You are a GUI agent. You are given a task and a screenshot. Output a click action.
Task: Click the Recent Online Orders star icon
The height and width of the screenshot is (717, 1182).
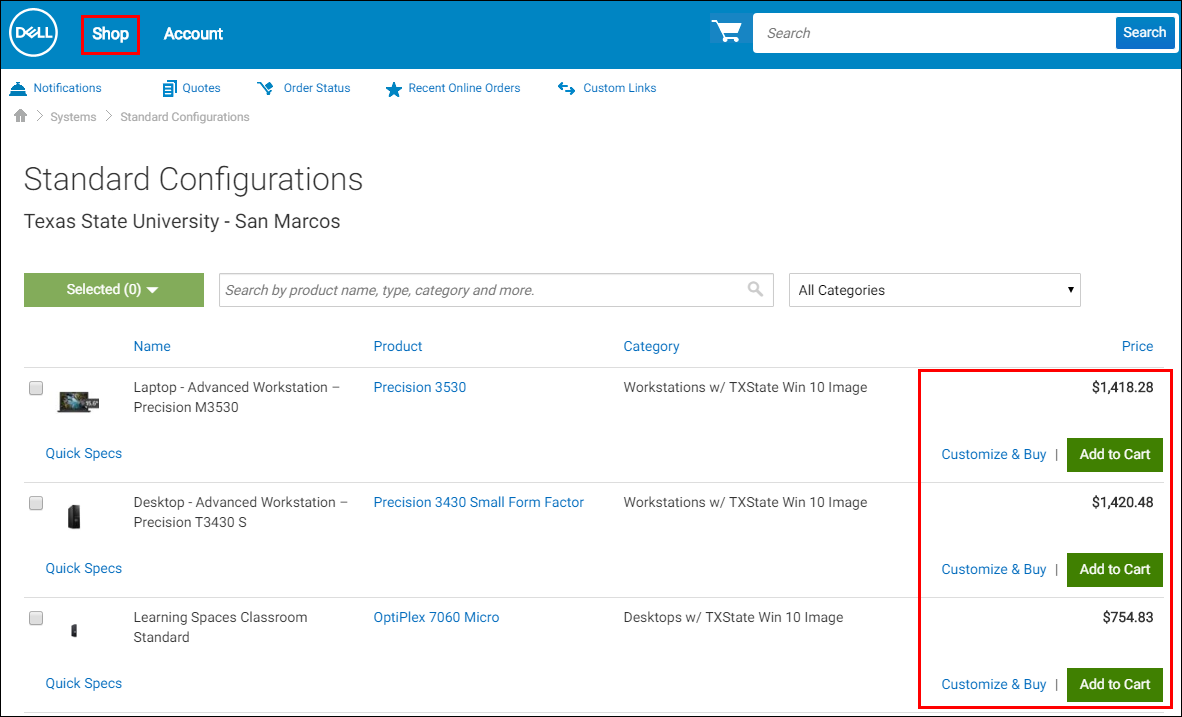click(393, 90)
